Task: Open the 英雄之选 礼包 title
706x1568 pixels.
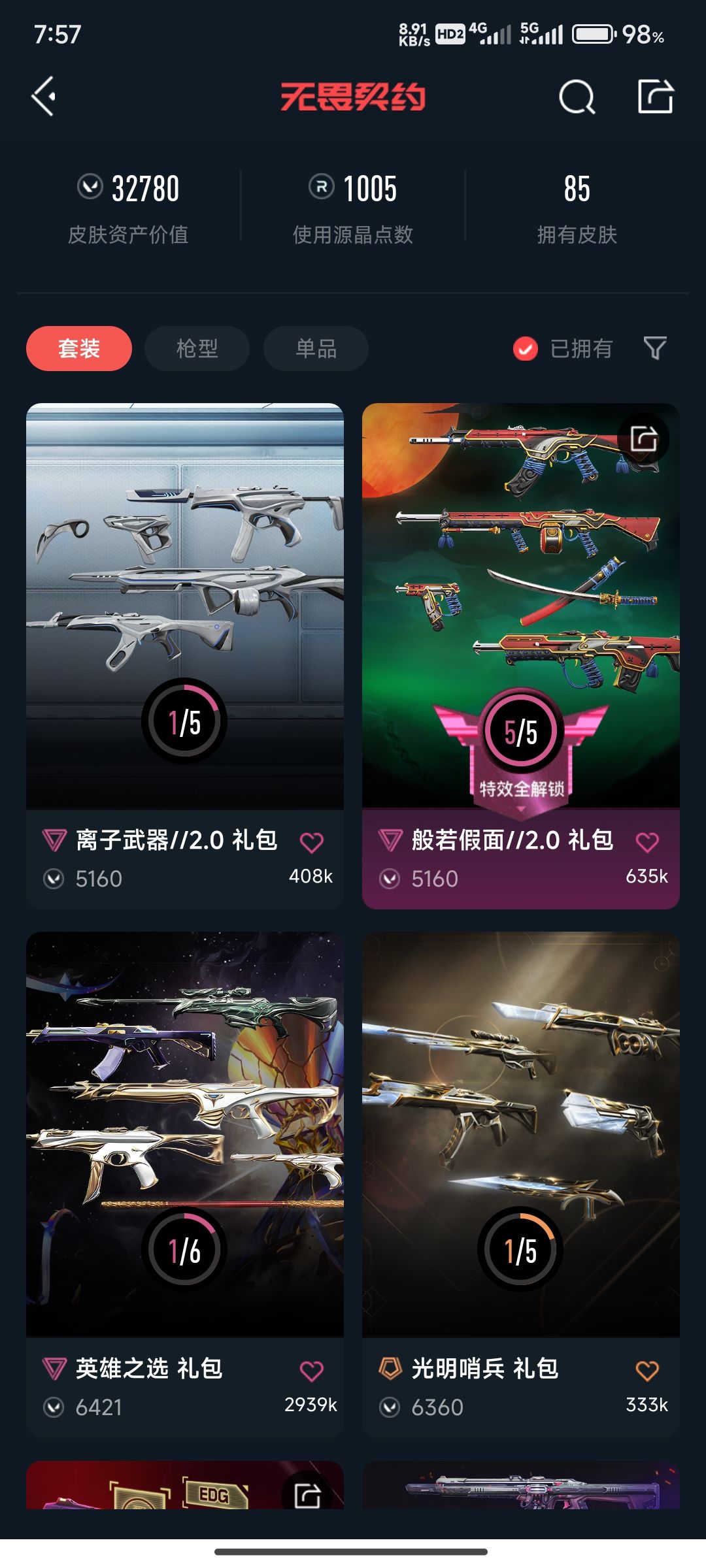Action: 149,1368
